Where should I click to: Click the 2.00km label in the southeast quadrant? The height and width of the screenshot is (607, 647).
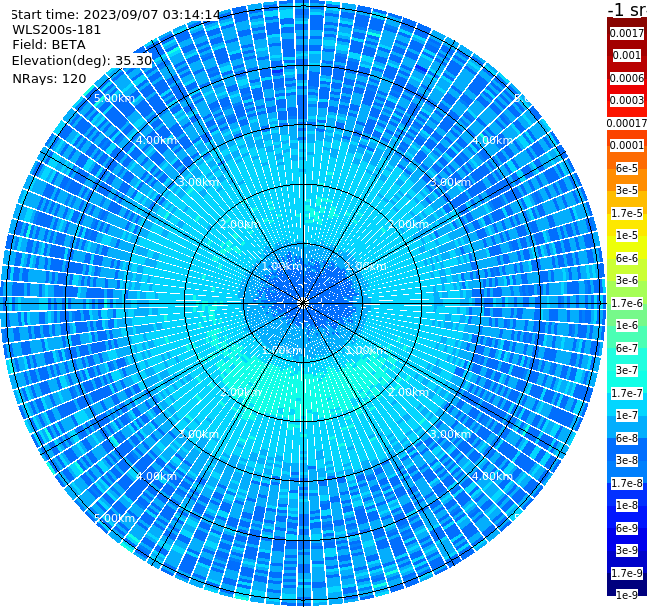tap(409, 392)
